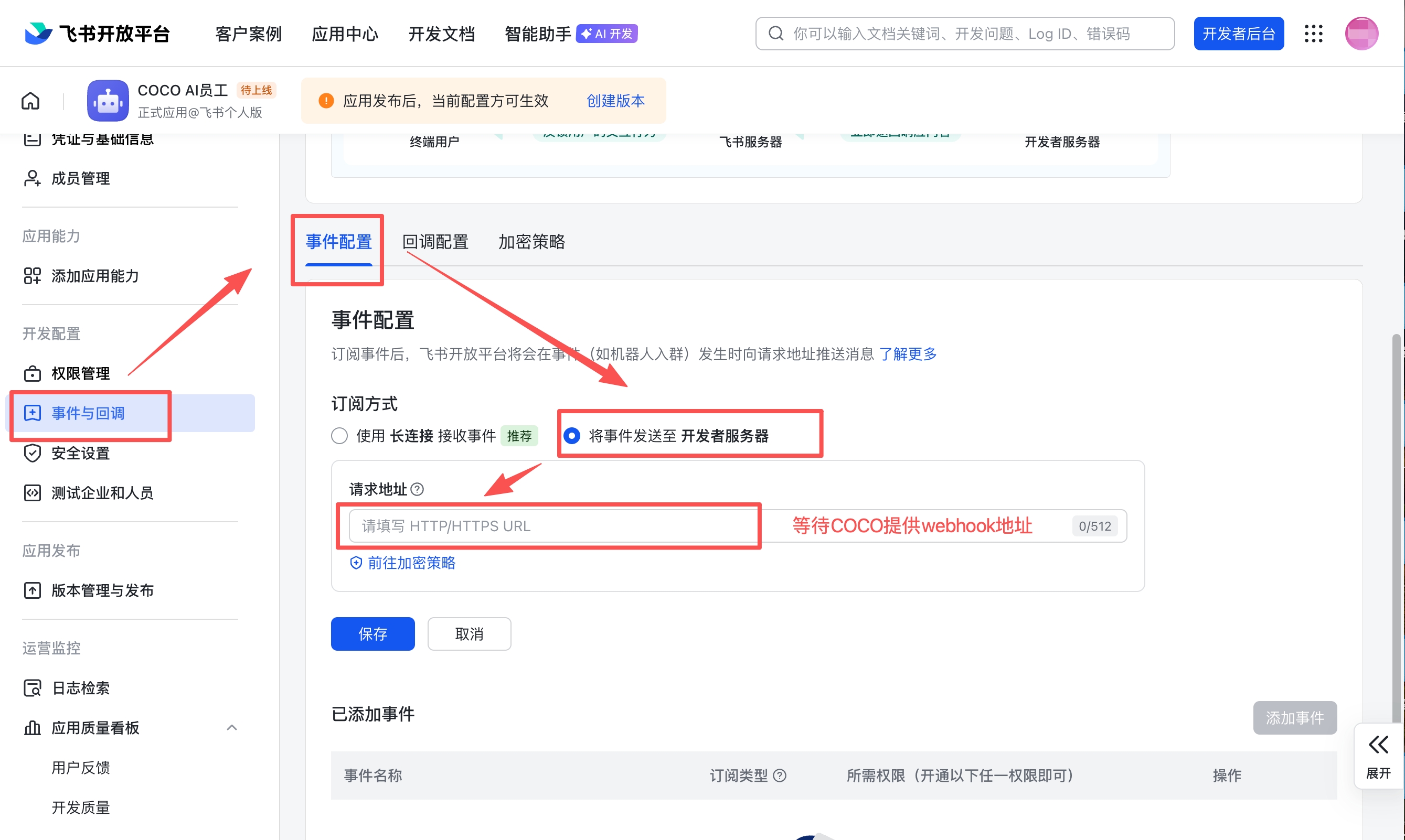Open the 日志检索 log search icon

(x=33, y=688)
